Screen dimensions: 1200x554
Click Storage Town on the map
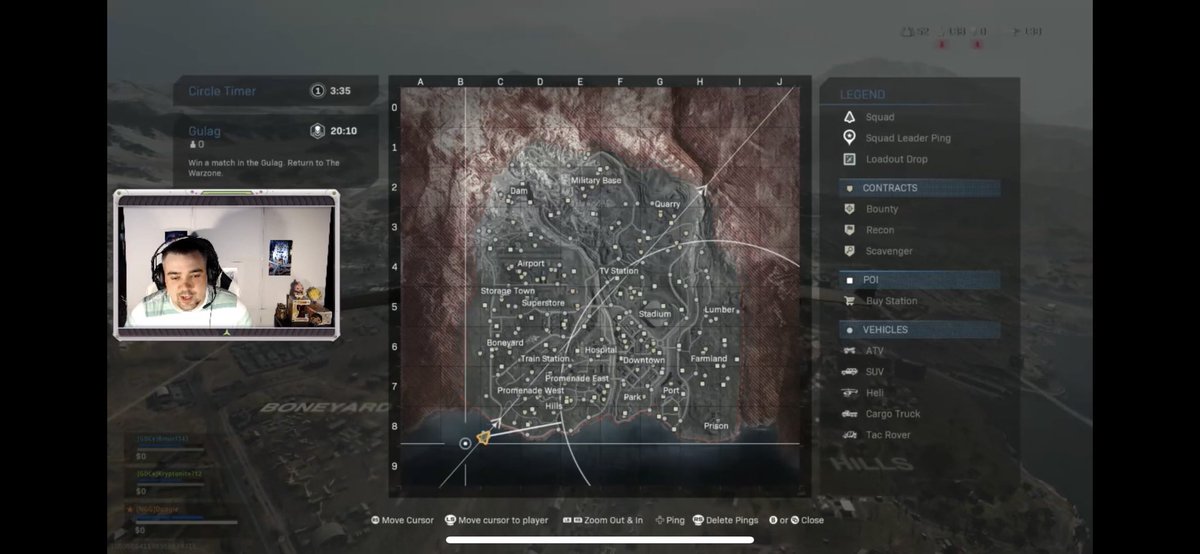pyautogui.click(x=508, y=291)
